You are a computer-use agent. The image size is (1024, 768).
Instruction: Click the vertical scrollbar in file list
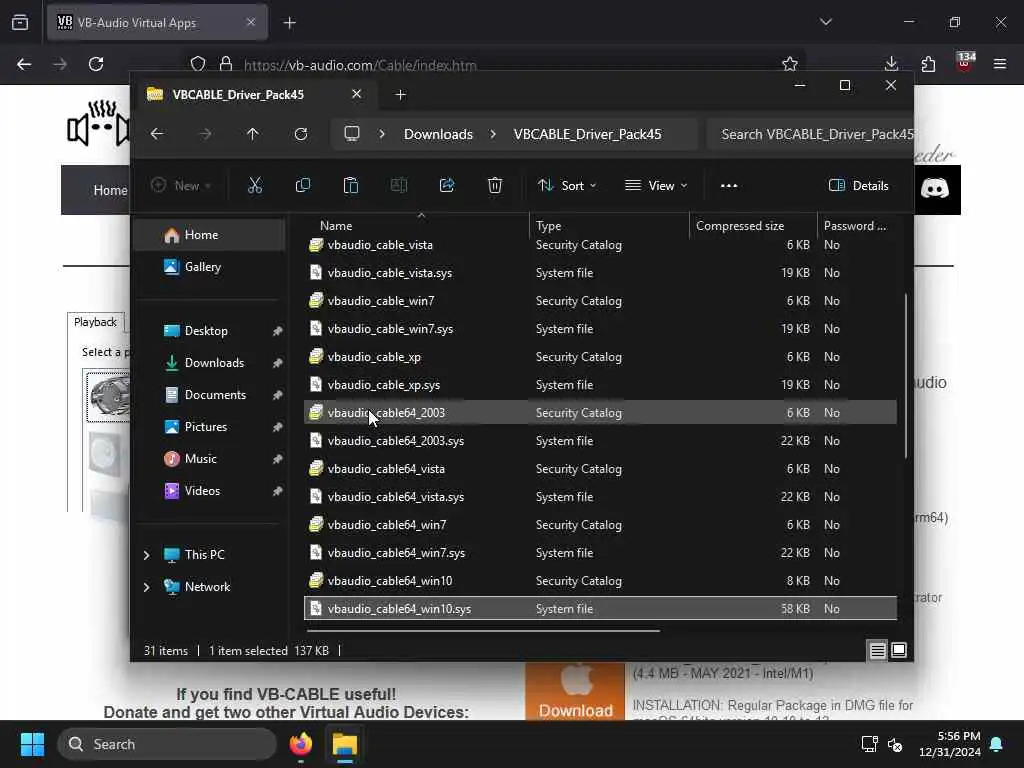point(906,376)
